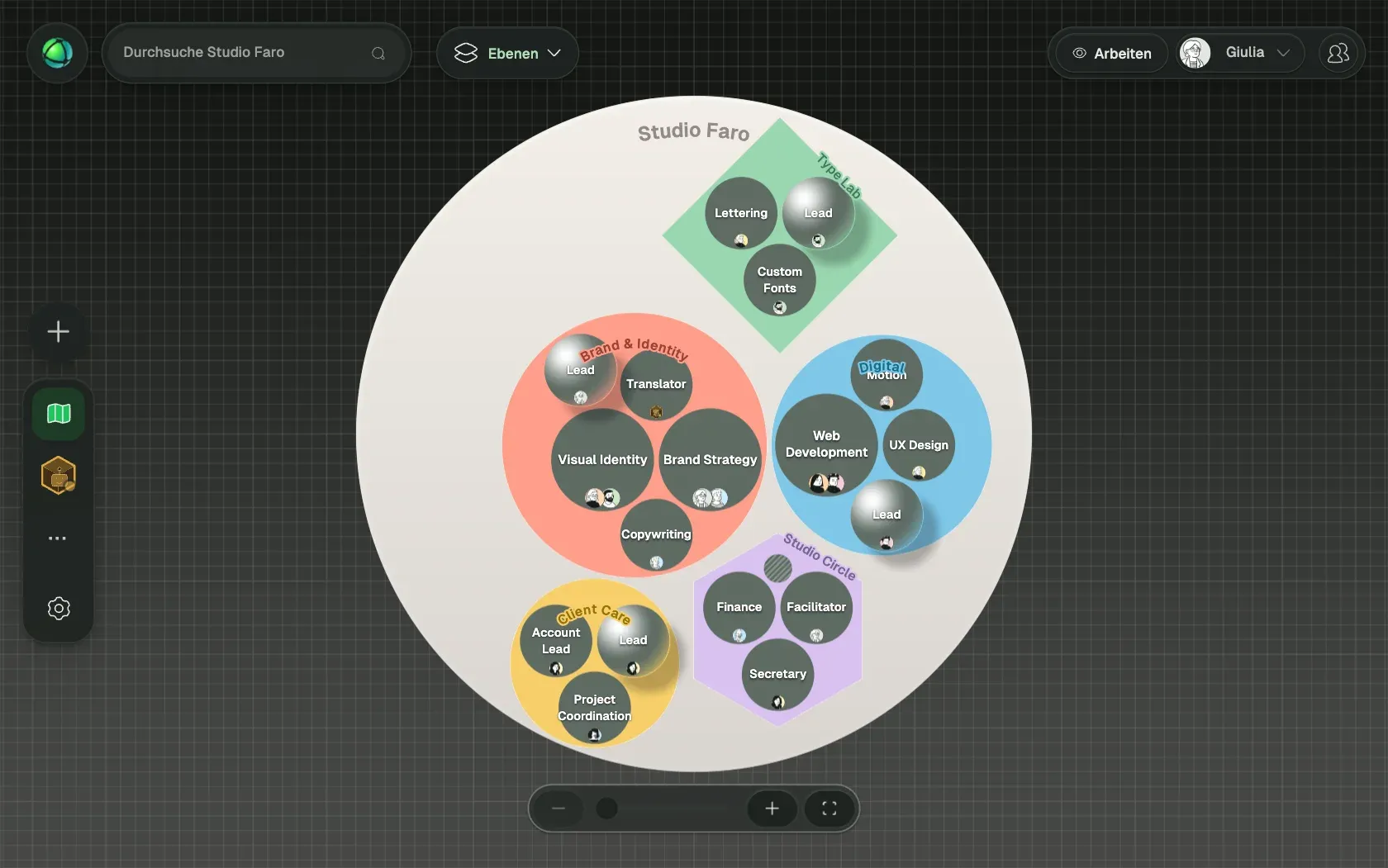Select the green map view icon
The width and height of the screenshot is (1388, 868).
(x=59, y=413)
